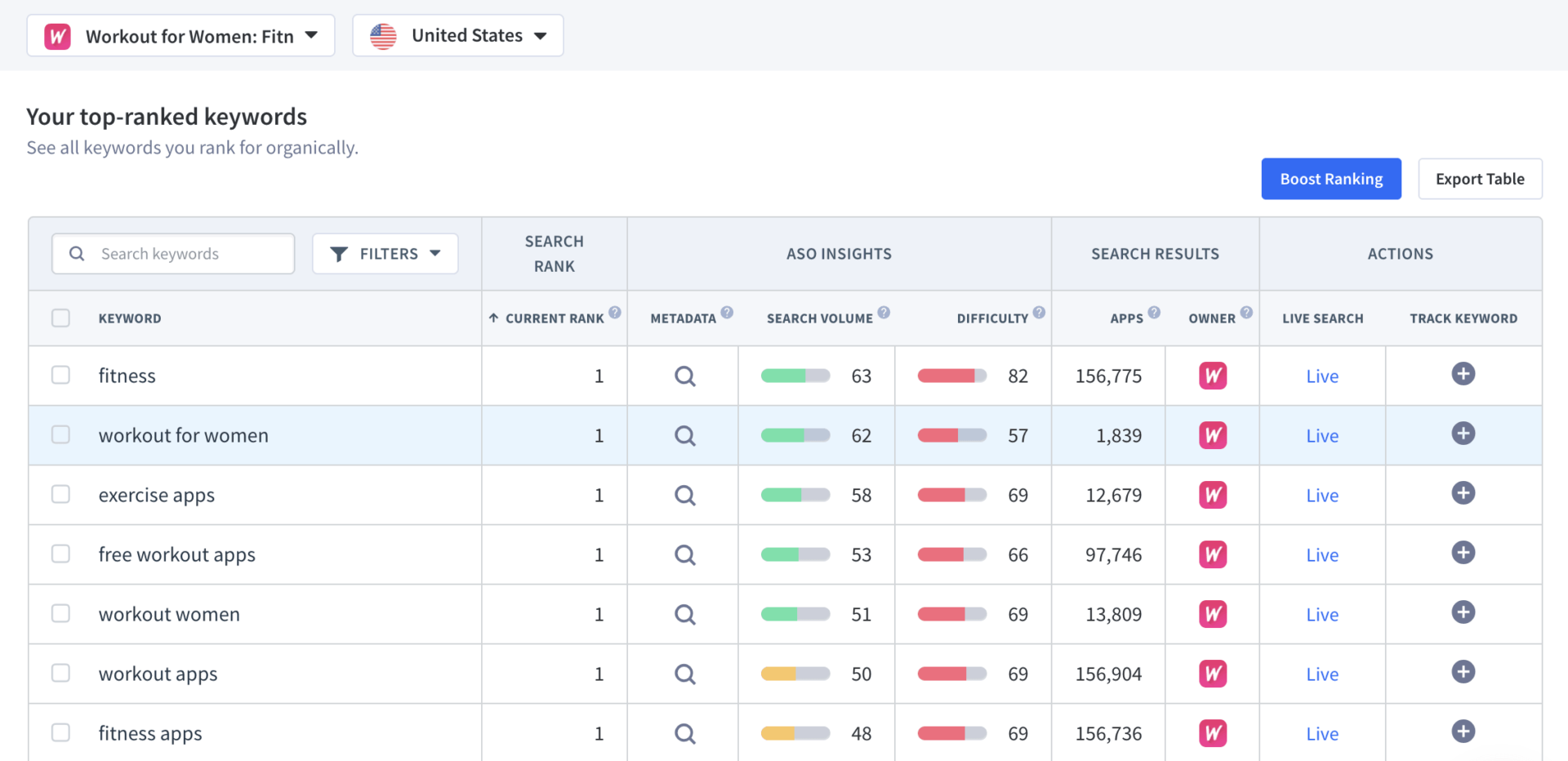The height and width of the screenshot is (761, 1568).
Task: Sort by Difficulty column header
Action: 992,318
